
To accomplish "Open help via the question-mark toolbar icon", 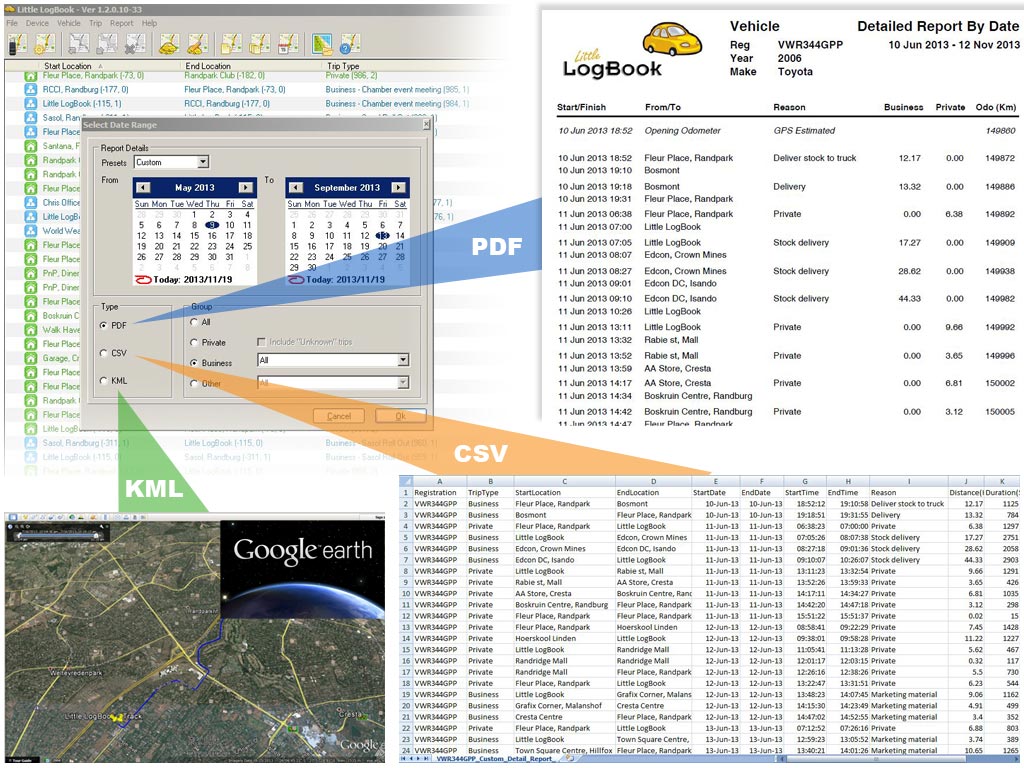I will click(x=349, y=44).
